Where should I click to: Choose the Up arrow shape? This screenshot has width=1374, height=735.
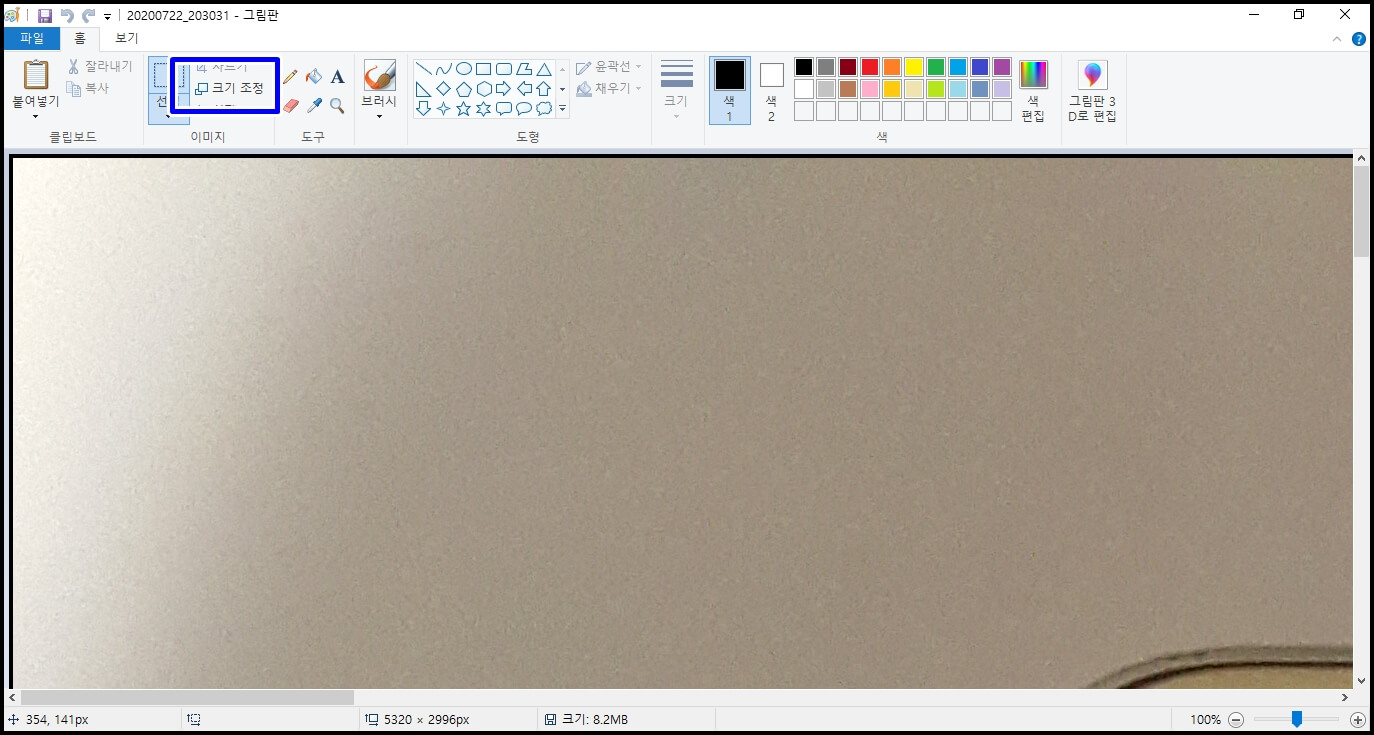(x=544, y=89)
